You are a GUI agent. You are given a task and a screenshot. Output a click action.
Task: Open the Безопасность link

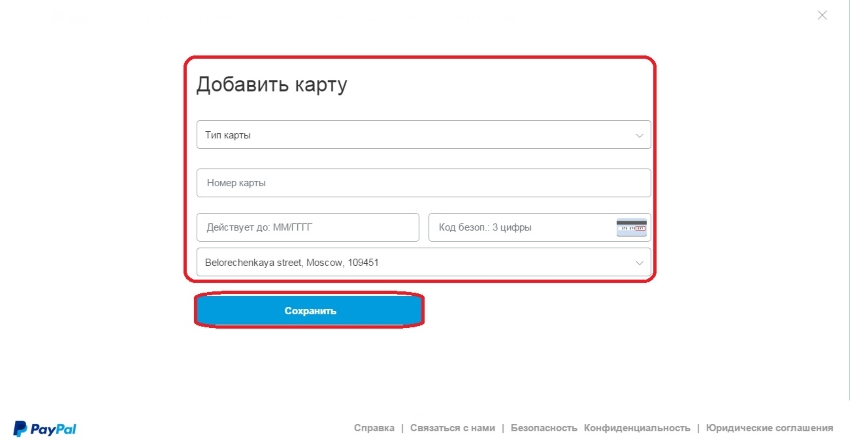(544, 428)
